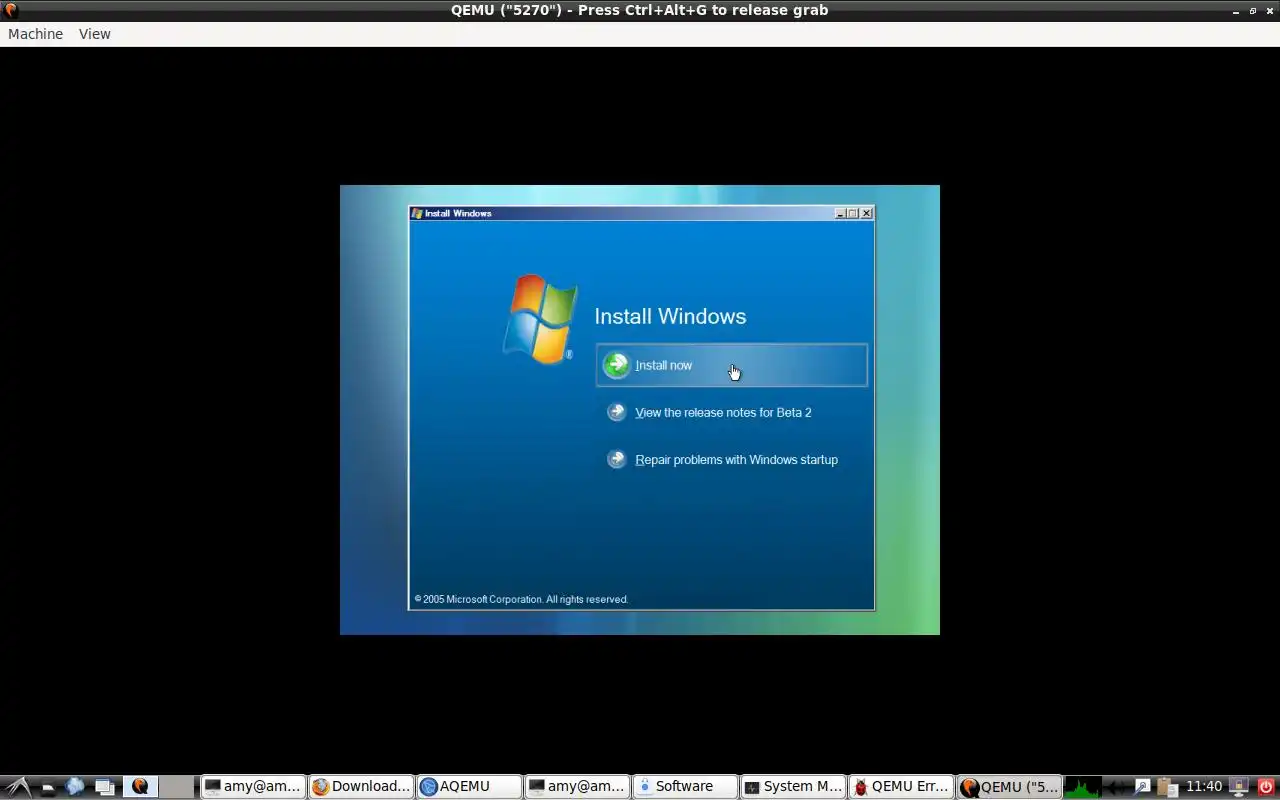Click the red power logout icon

pyautogui.click(x=1266, y=786)
